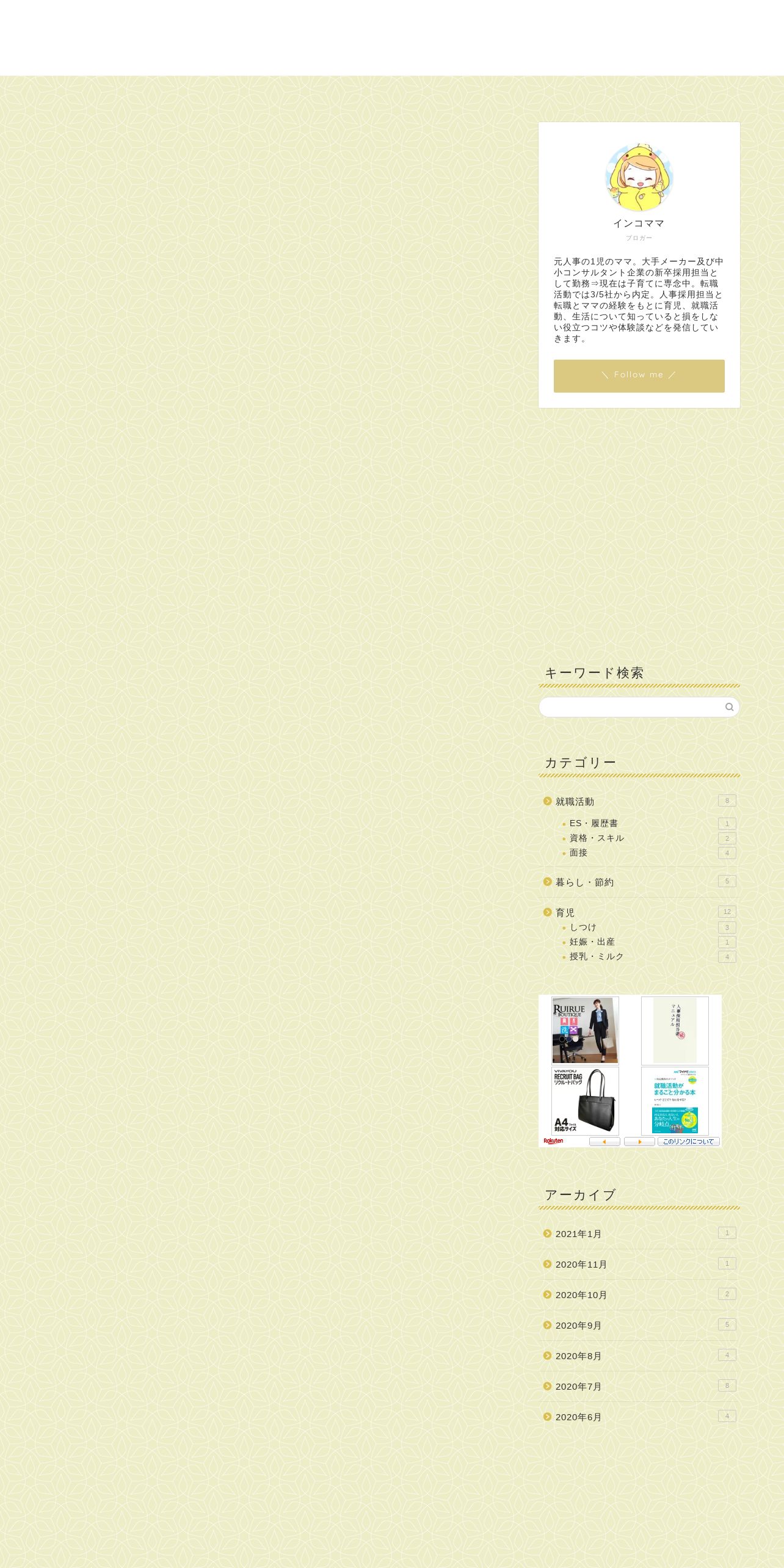Screen dimensions: 784x1568
Task: Click the arrow icon beside 就職活動
Action: point(548,801)
